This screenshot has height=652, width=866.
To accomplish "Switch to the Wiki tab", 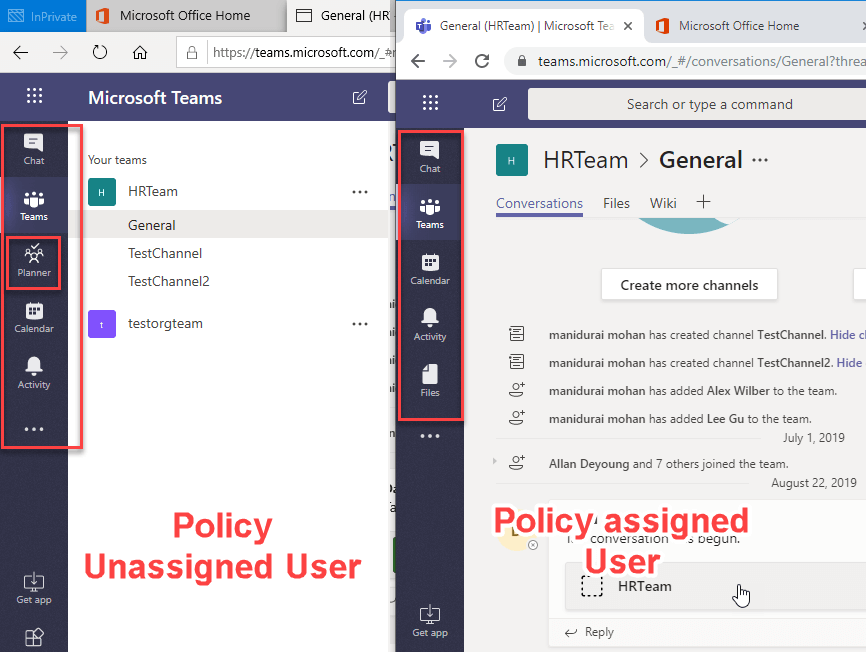I will pos(662,203).
